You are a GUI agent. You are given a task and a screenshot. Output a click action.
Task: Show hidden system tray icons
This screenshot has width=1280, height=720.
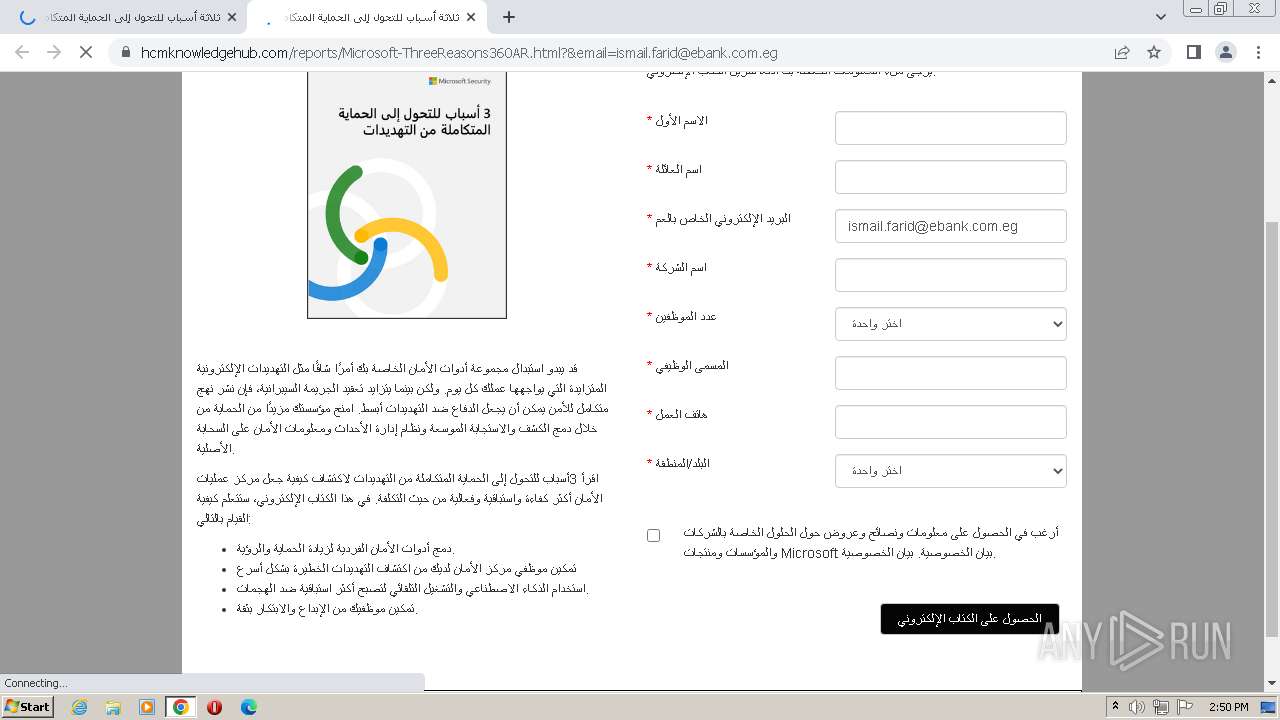point(1115,707)
